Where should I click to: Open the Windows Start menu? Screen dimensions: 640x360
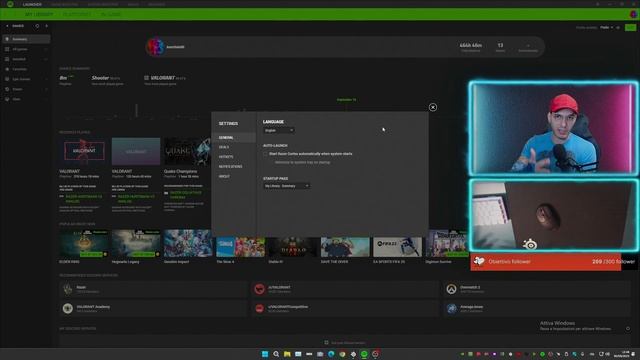click(x=265, y=354)
